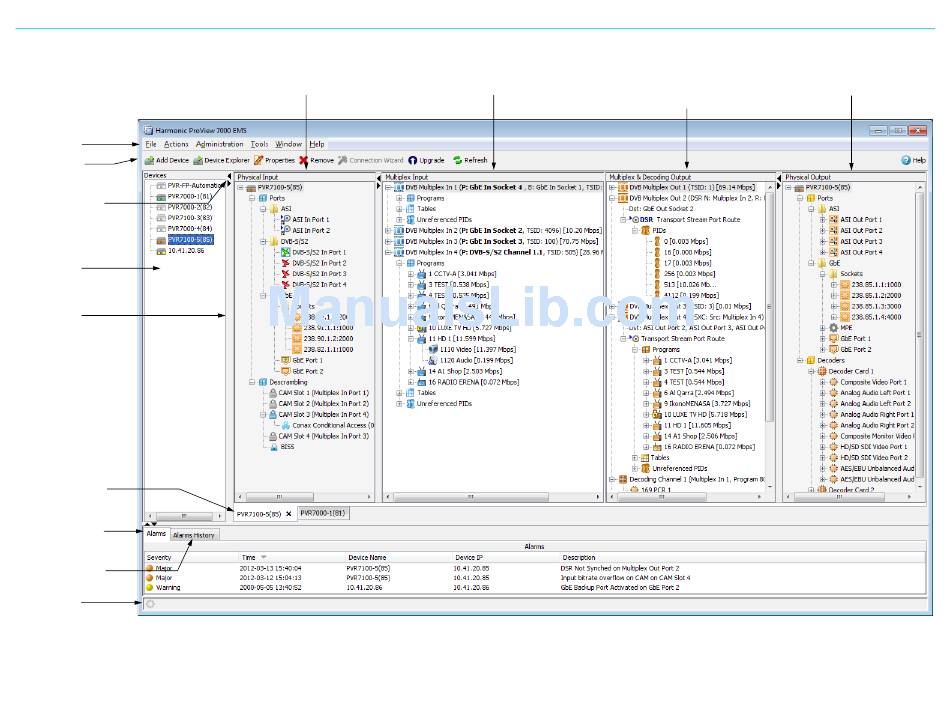Collapse the GbE folder in Physical Output
The width and height of the screenshot is (950, 721).
(811, 264)
